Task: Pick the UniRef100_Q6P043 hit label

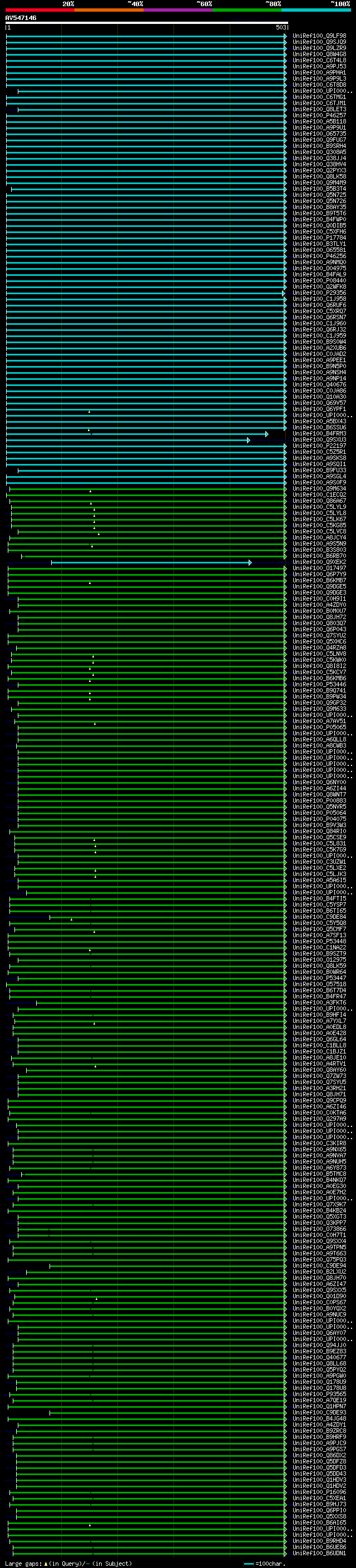Action: point(319,630)
